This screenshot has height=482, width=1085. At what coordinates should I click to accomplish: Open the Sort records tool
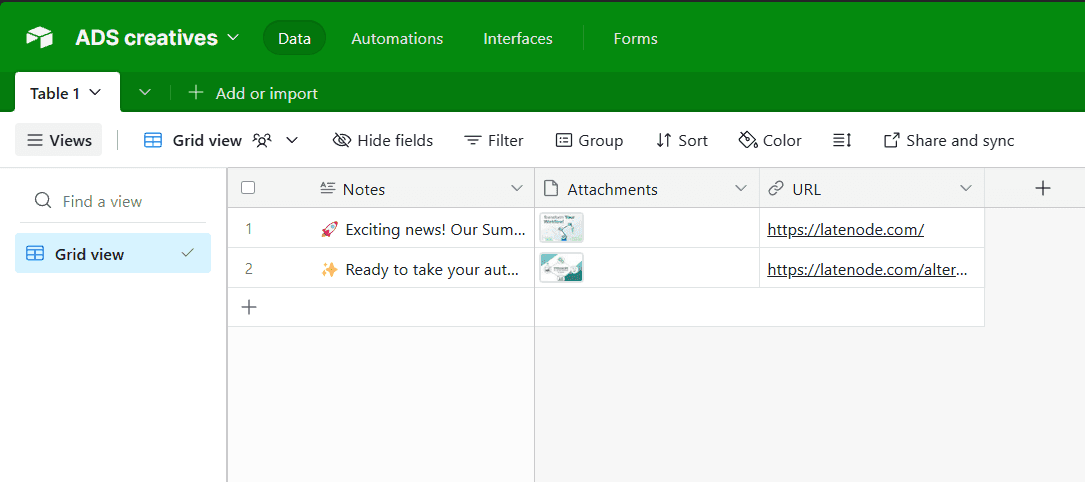681,141
